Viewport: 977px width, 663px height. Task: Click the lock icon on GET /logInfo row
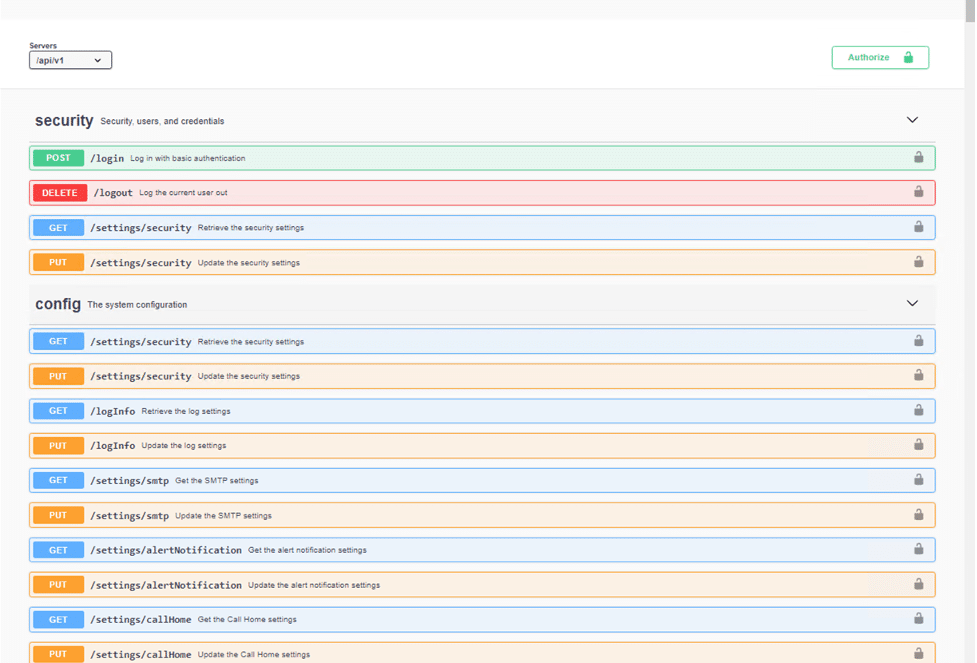918,409
